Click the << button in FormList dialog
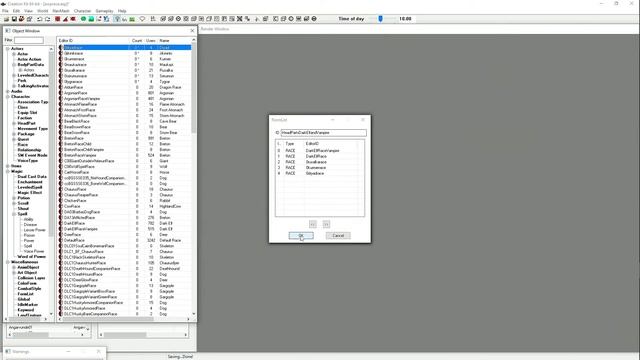This screenshot has width=640, height=360. (313, 224)
